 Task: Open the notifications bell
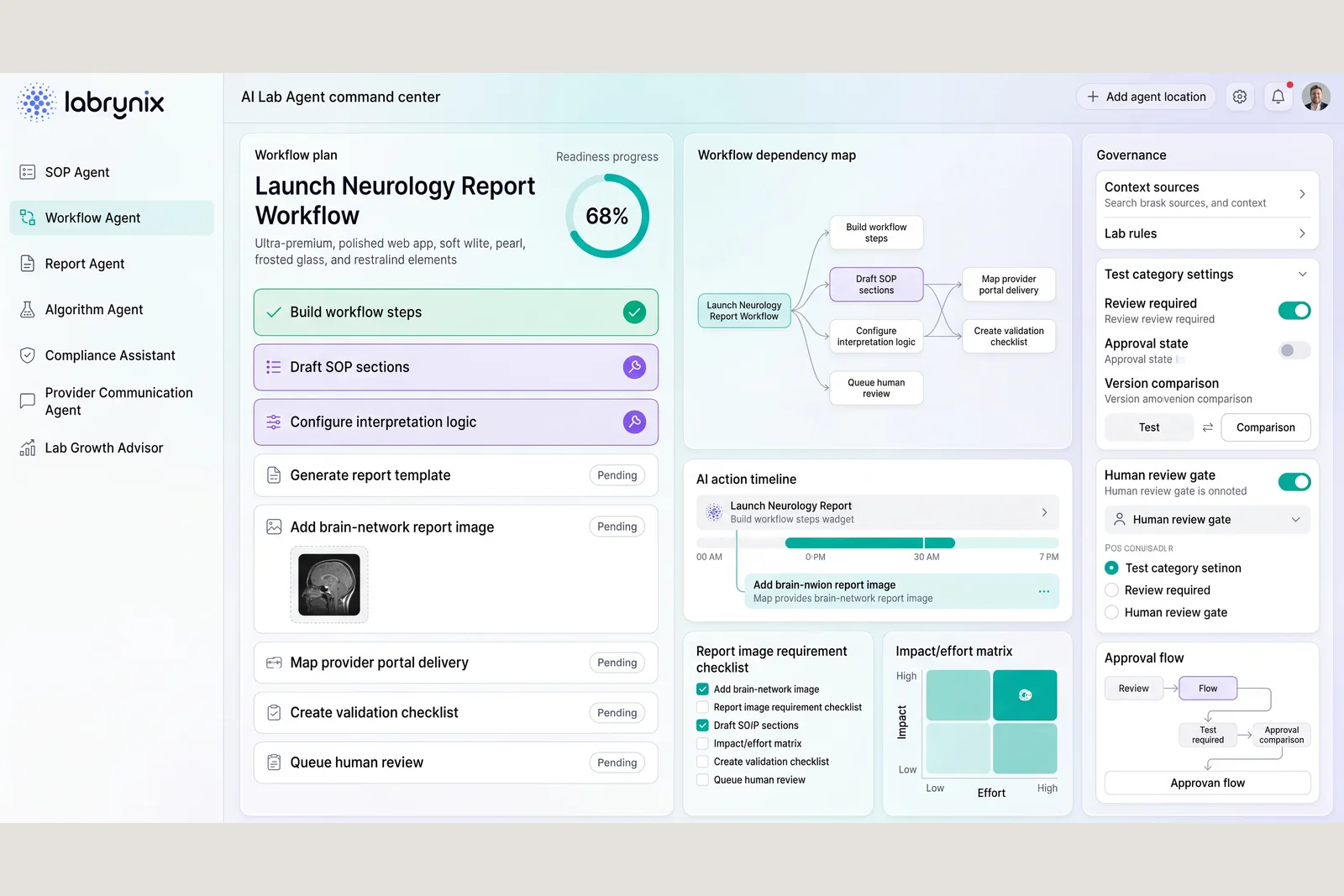(x=1278, y=97)
